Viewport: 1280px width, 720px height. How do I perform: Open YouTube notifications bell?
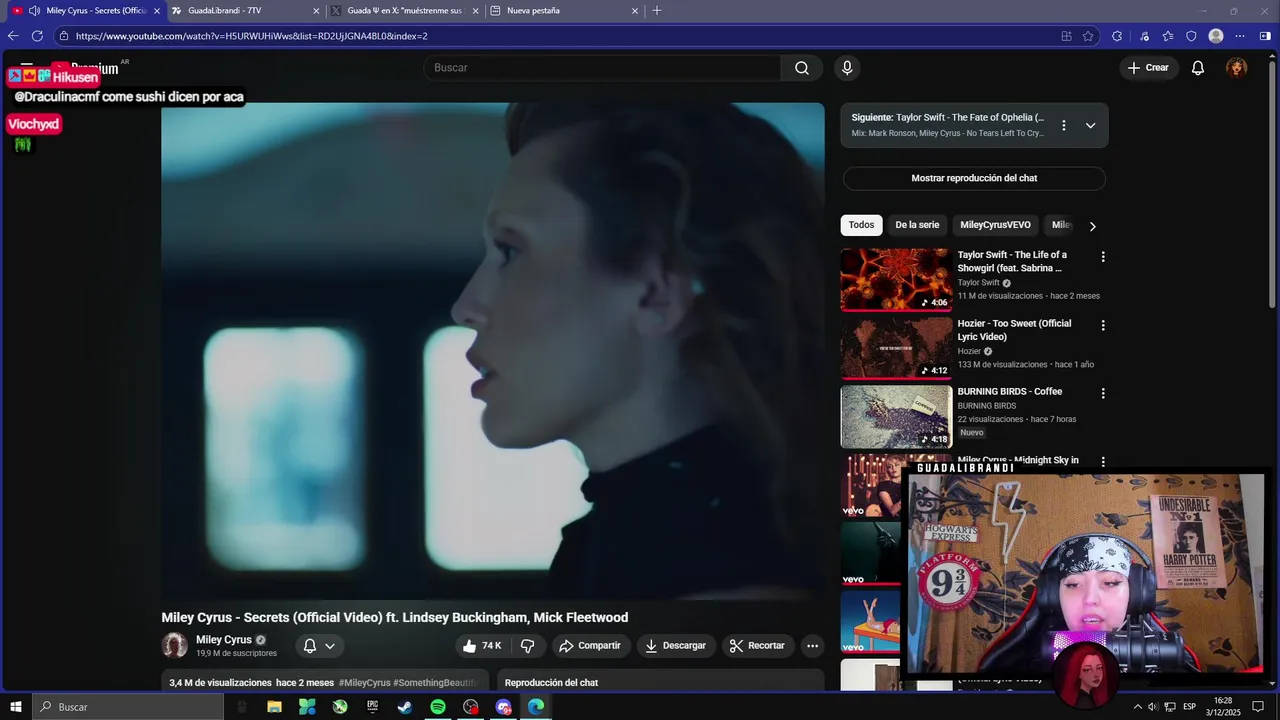coord(1198,68)
